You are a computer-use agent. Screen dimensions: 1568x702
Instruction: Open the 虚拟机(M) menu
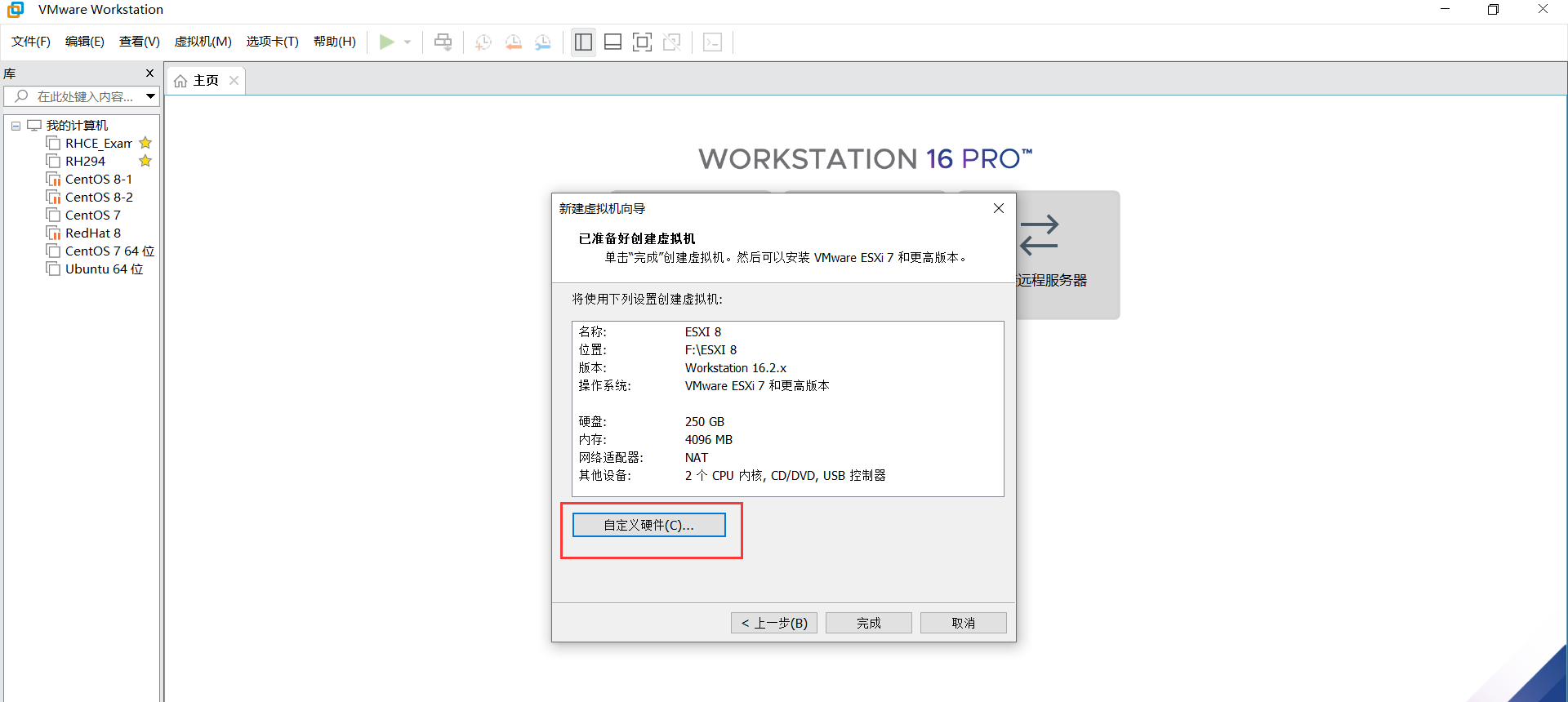[203, 42]
